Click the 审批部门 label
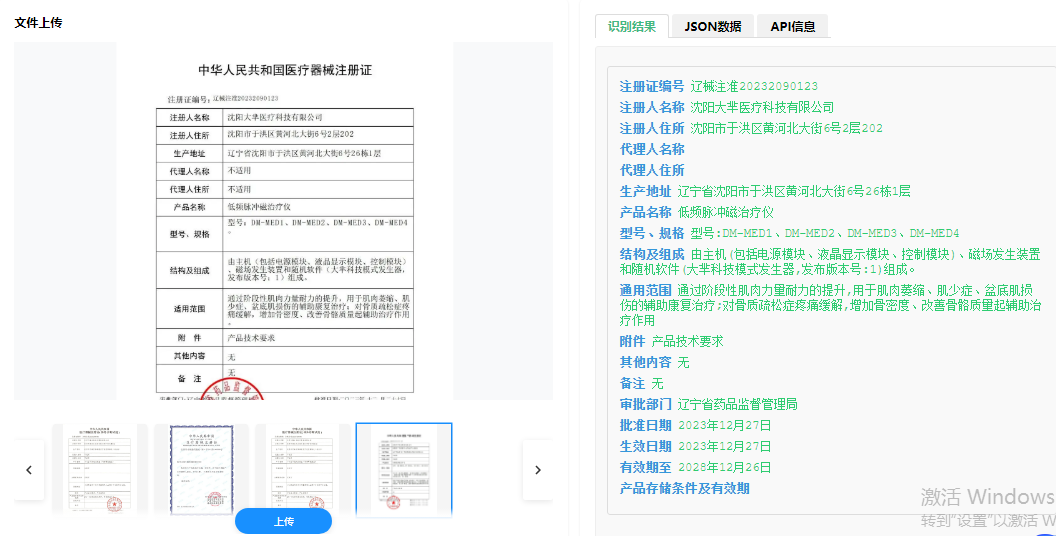This screenshot has width=1056, height=536. click(x=645, y=404)
